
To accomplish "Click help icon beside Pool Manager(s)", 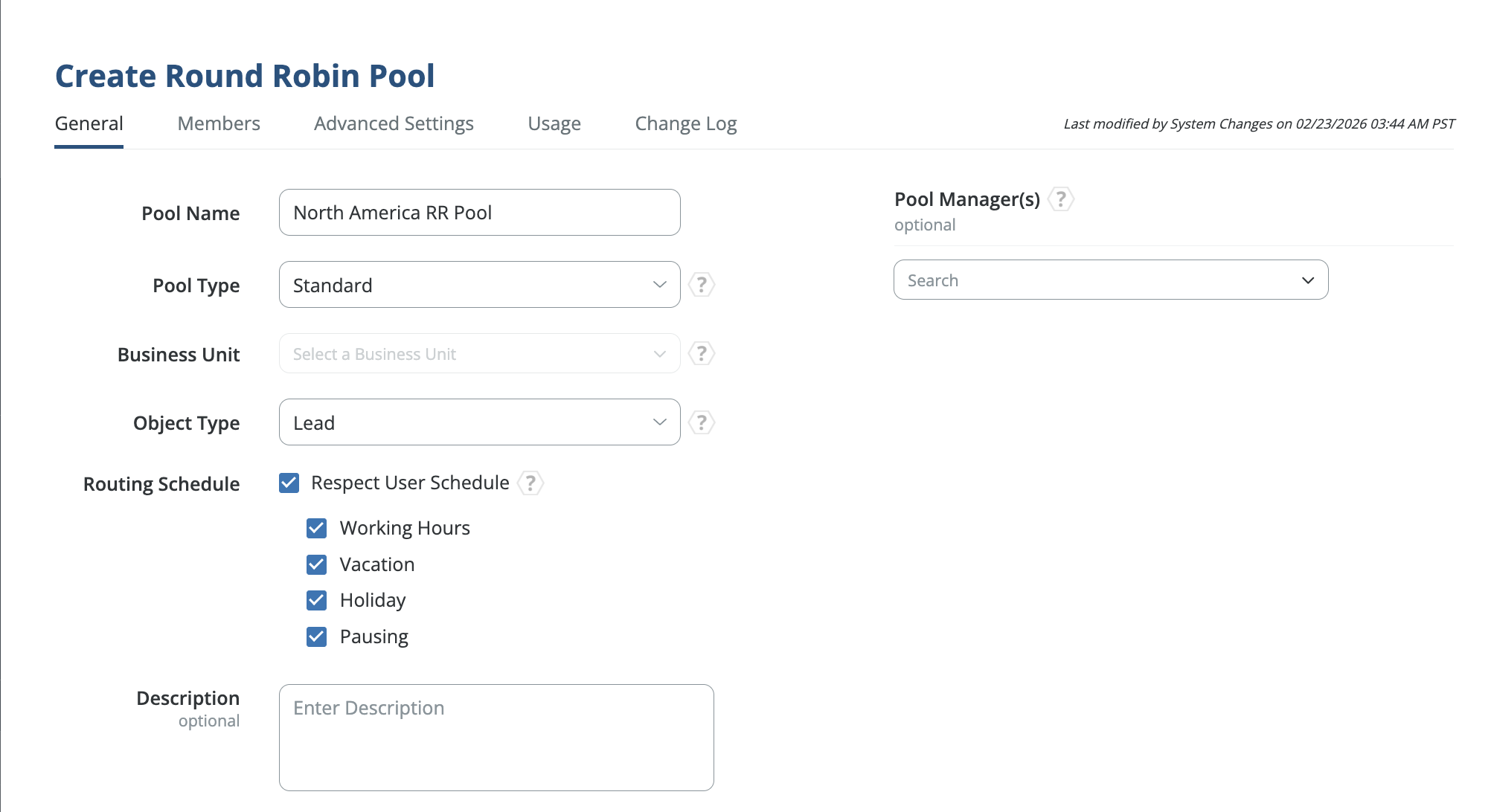I will pos(1061,199).
